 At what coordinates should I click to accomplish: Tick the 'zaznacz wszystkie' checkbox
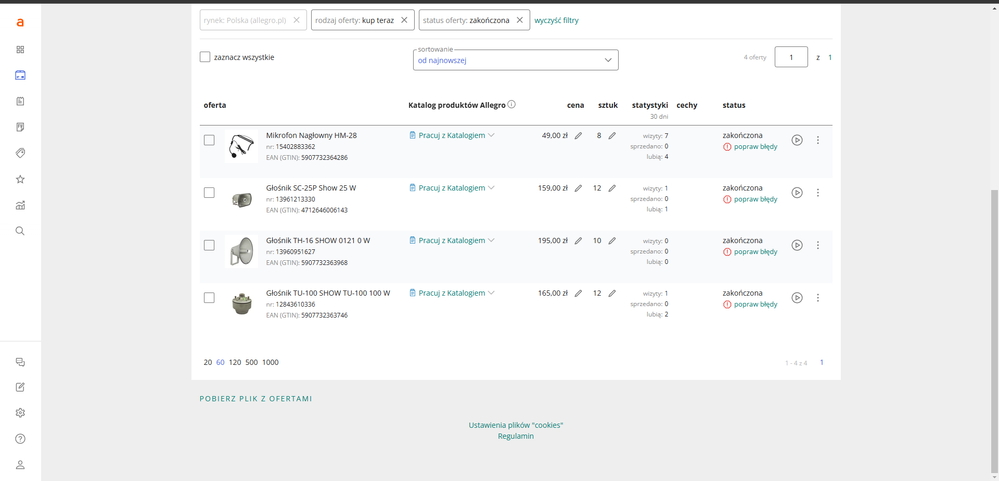[205, 57]
